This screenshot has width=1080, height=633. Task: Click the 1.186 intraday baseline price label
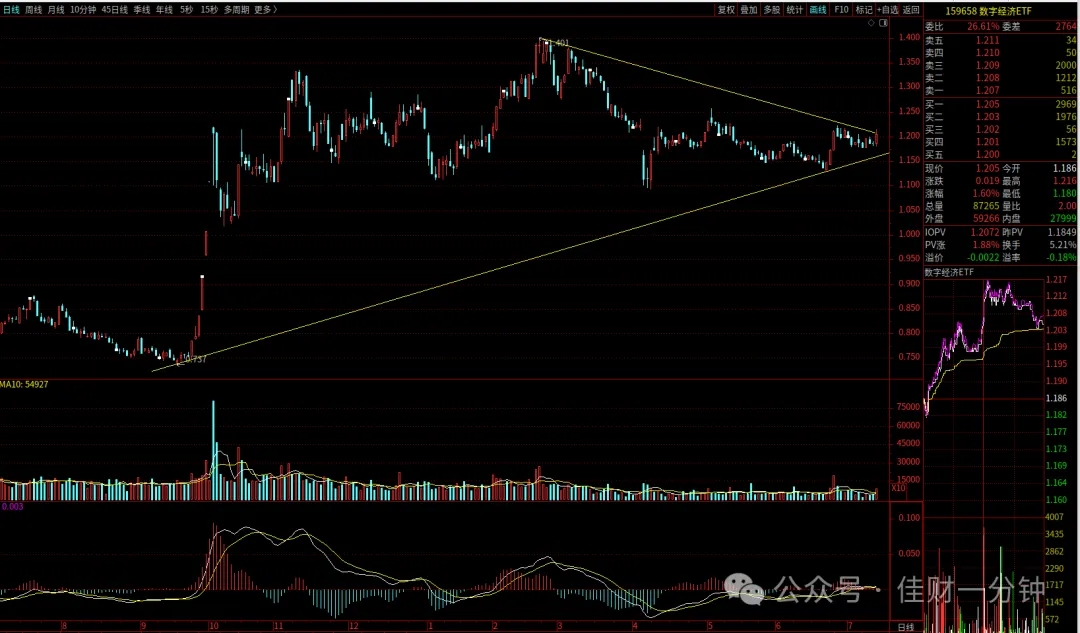point(1057,398)
